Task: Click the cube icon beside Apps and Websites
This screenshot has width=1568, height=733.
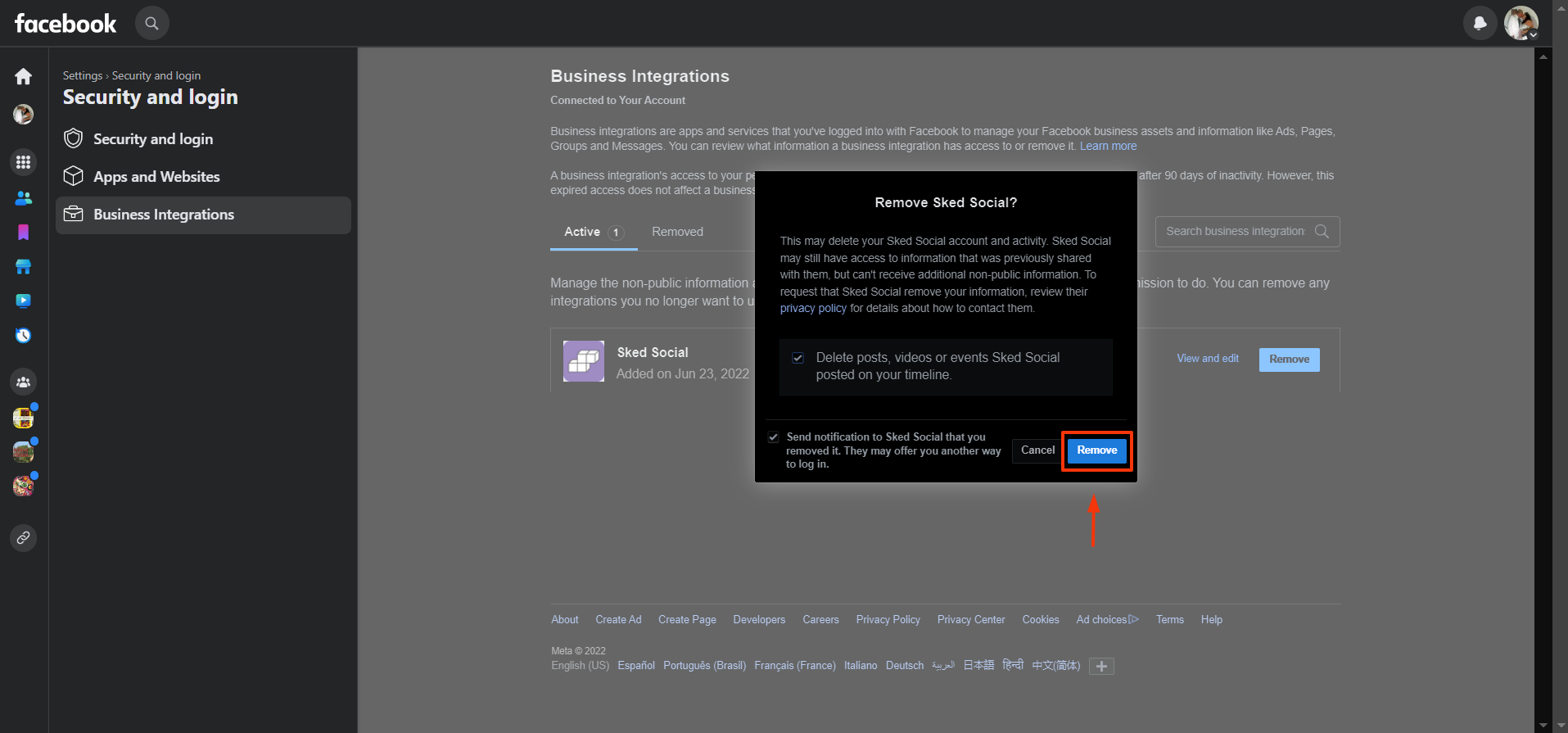Action: [x=74, y=176]
